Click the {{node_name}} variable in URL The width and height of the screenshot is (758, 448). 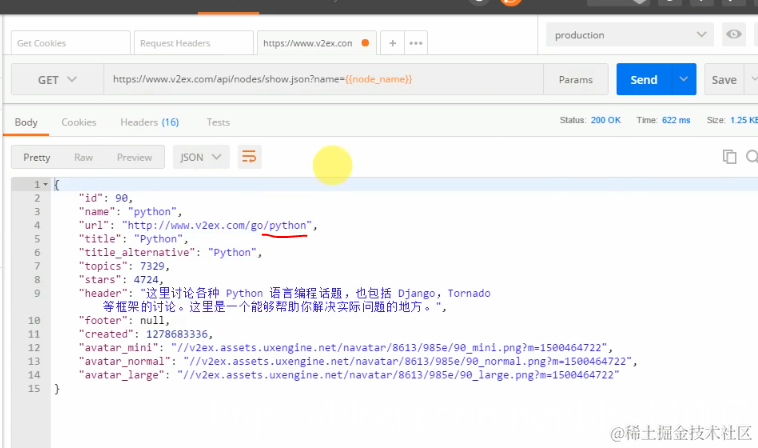(379, 79)
